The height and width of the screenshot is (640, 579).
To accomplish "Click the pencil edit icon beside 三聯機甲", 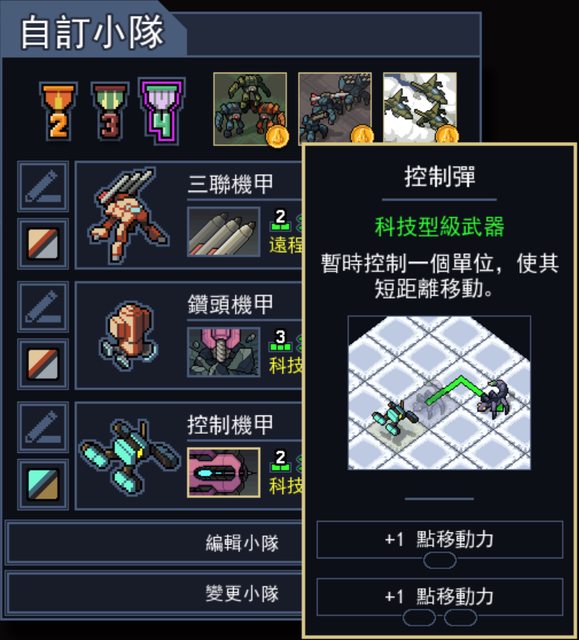I will pos(43,187).
